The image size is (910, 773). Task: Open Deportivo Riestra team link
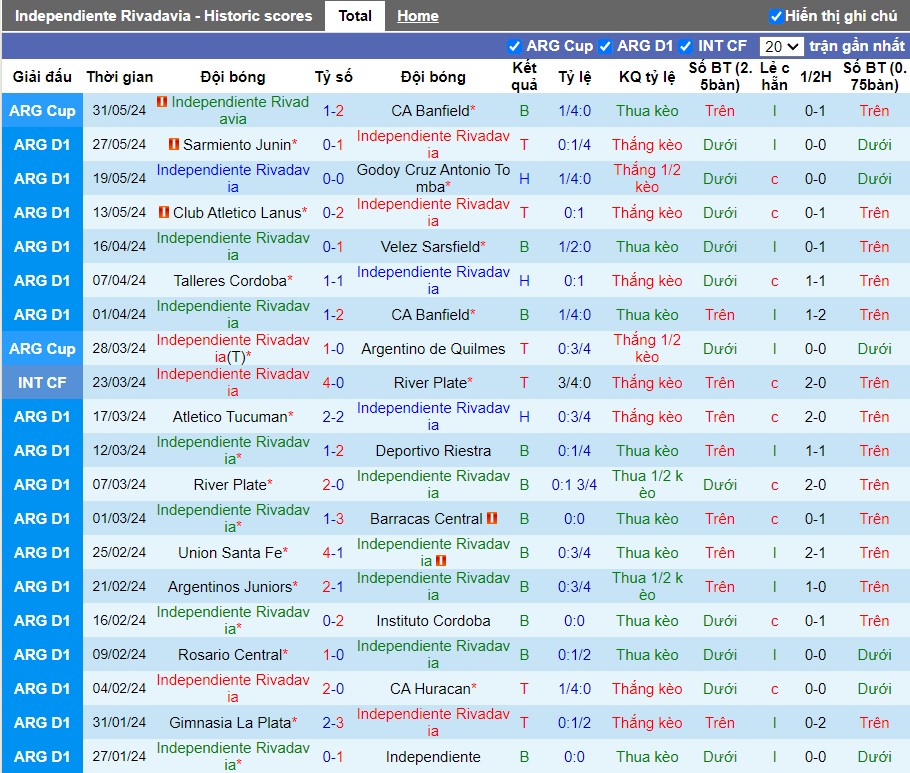(x=433, y=451)
